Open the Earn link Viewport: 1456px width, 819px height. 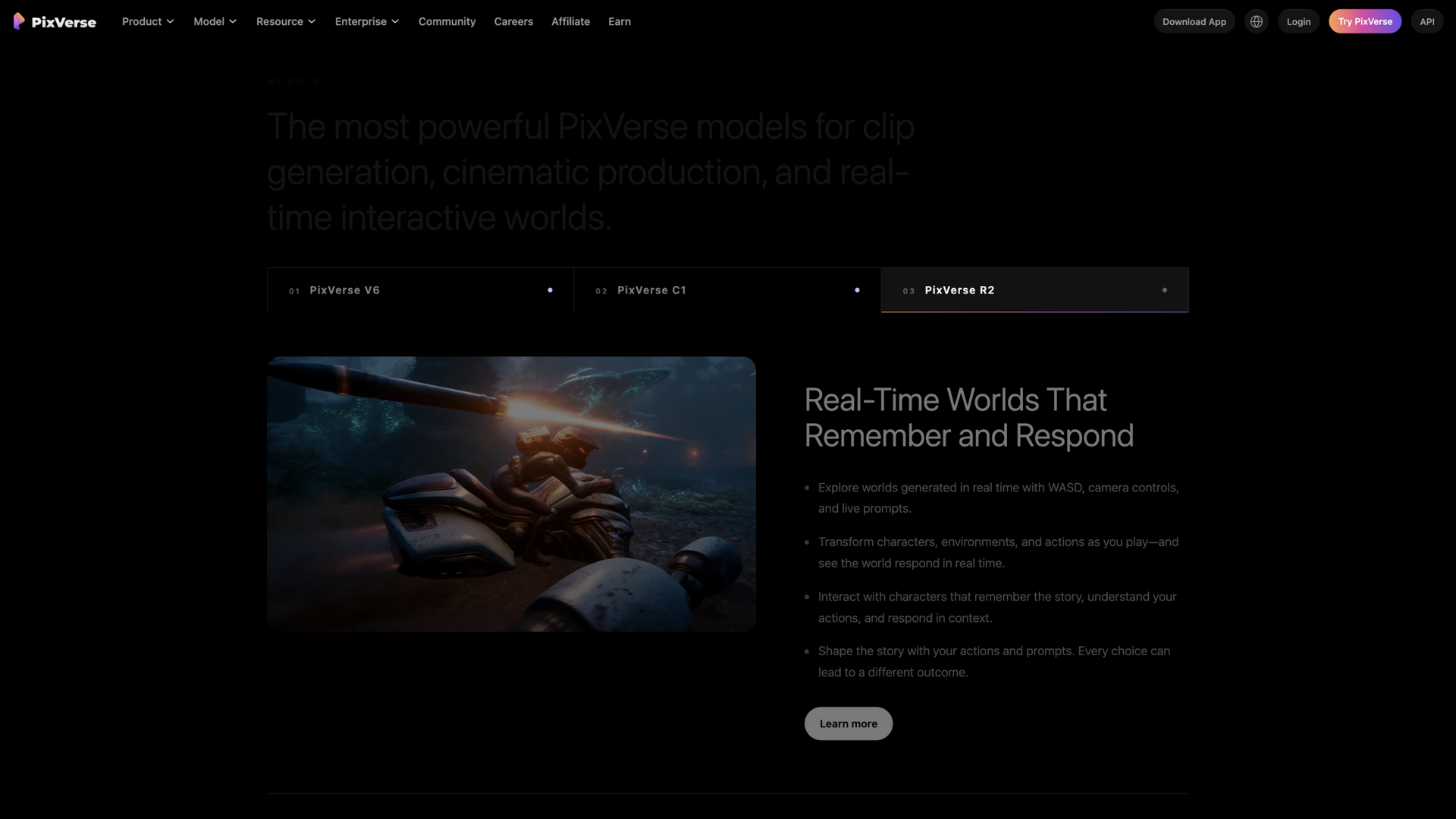click(x=620, y=21)
